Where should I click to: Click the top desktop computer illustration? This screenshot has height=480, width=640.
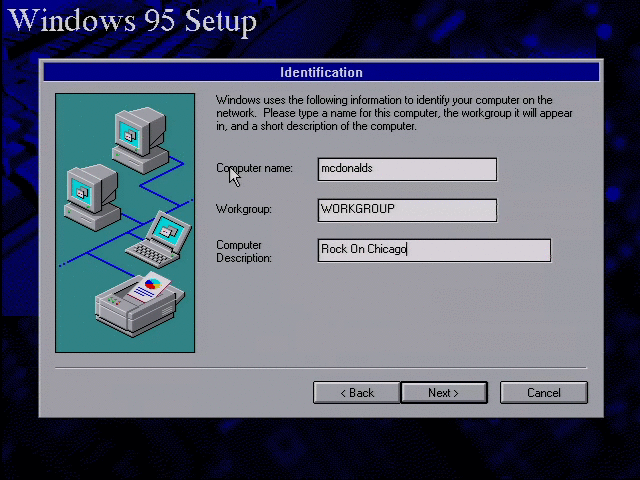[x=141, y=140]
